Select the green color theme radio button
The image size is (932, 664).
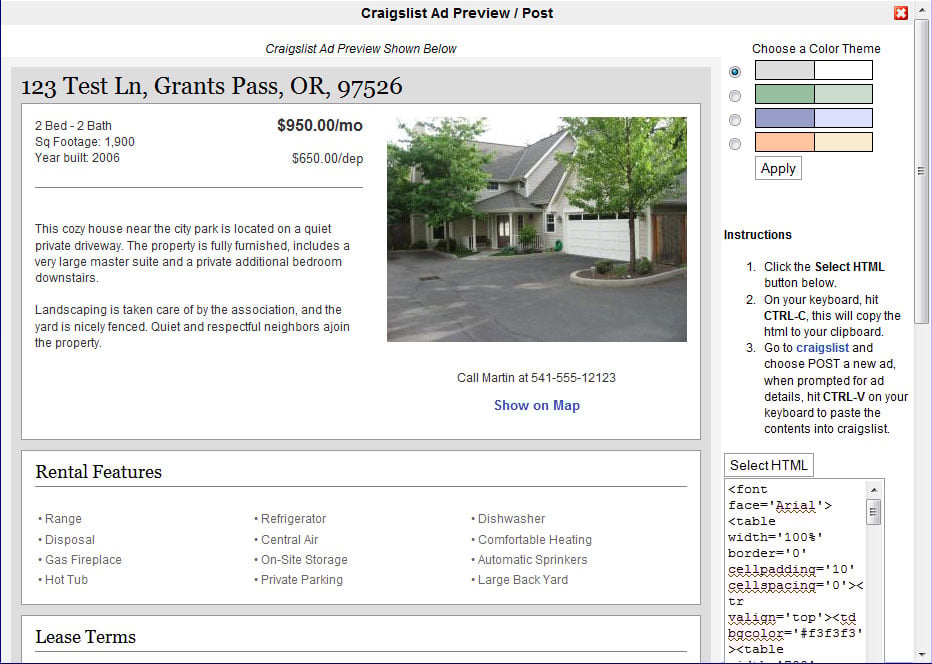pyautogui.click(x=735, y=95)
